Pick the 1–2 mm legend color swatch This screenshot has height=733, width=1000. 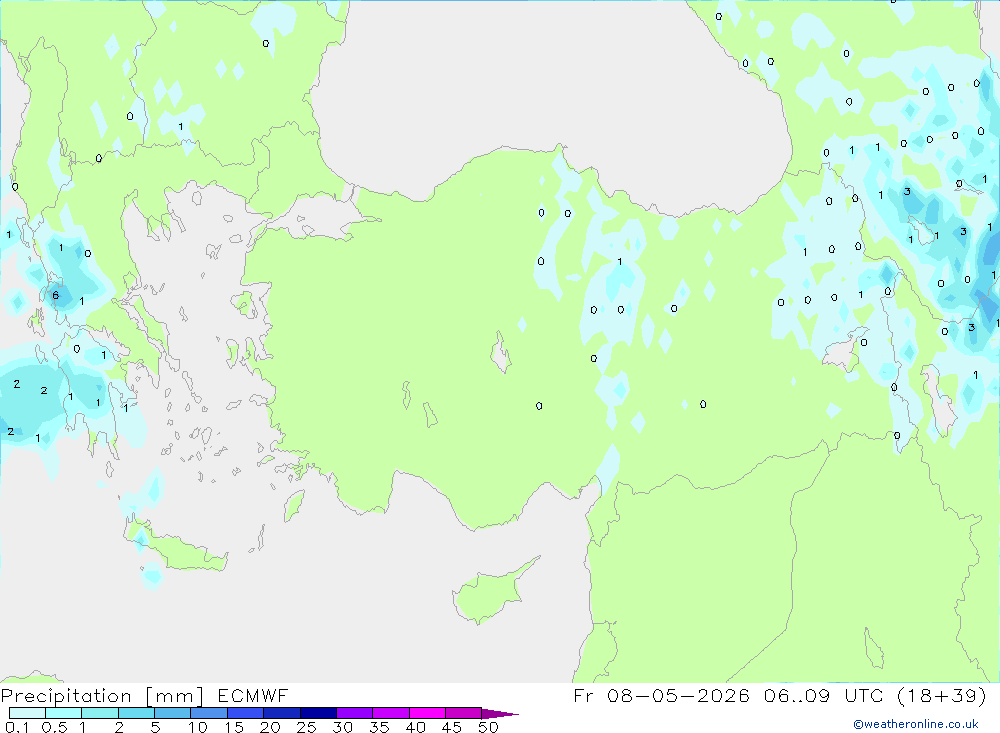point(99,713)
